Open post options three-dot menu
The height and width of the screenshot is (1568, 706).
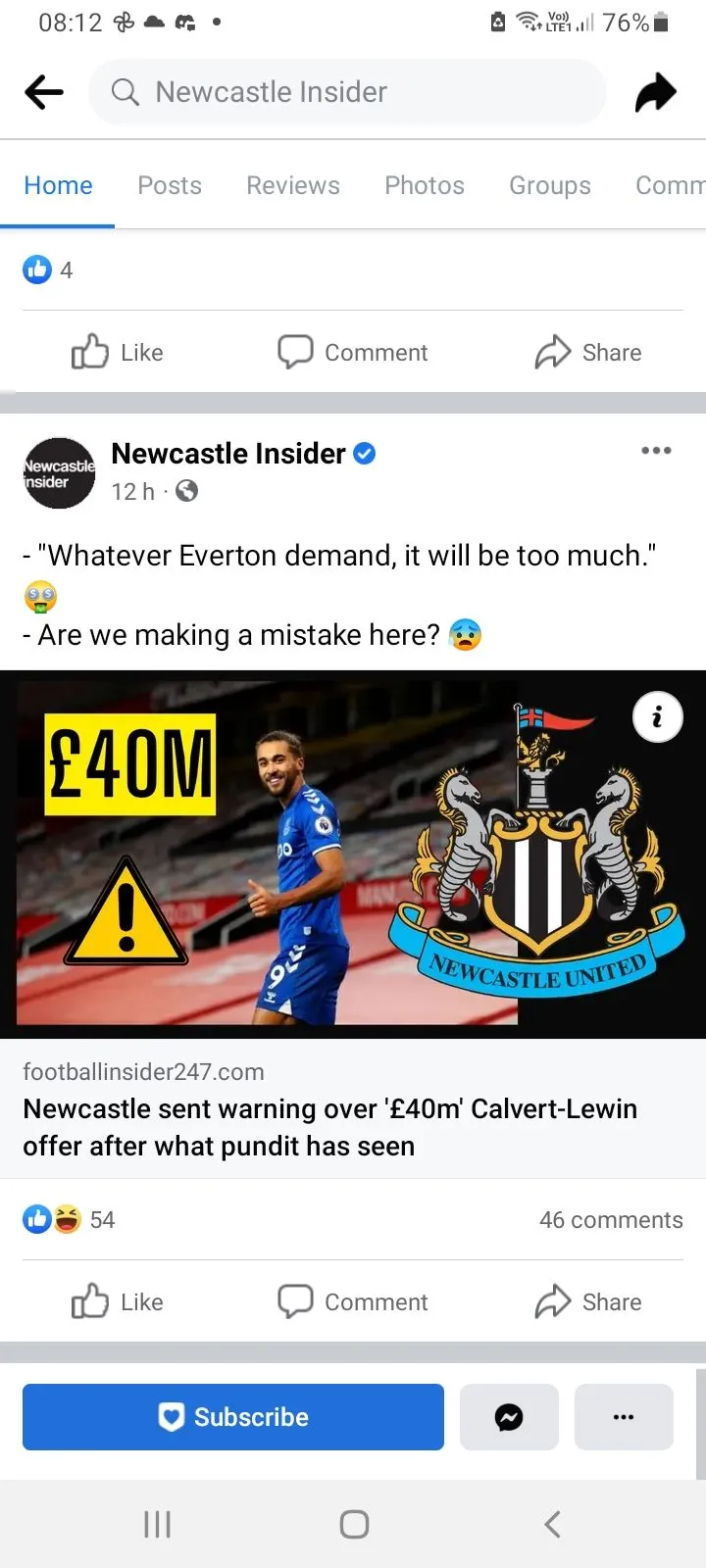click(656, 451)
